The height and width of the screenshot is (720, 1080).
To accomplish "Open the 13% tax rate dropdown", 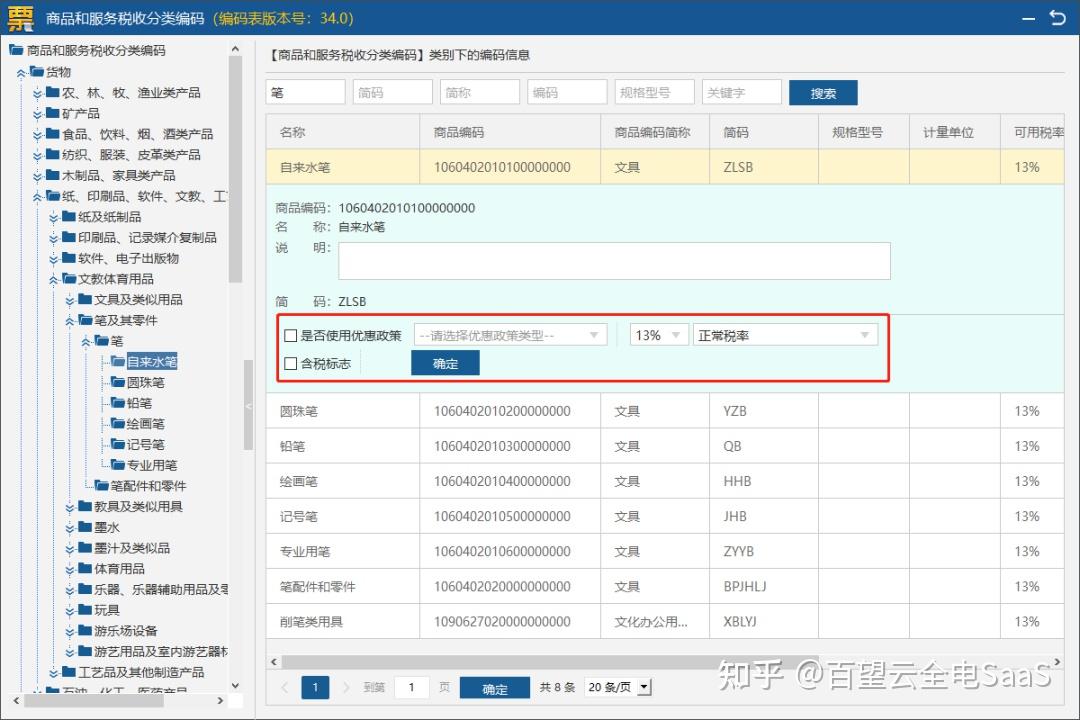I will [659, 335].
